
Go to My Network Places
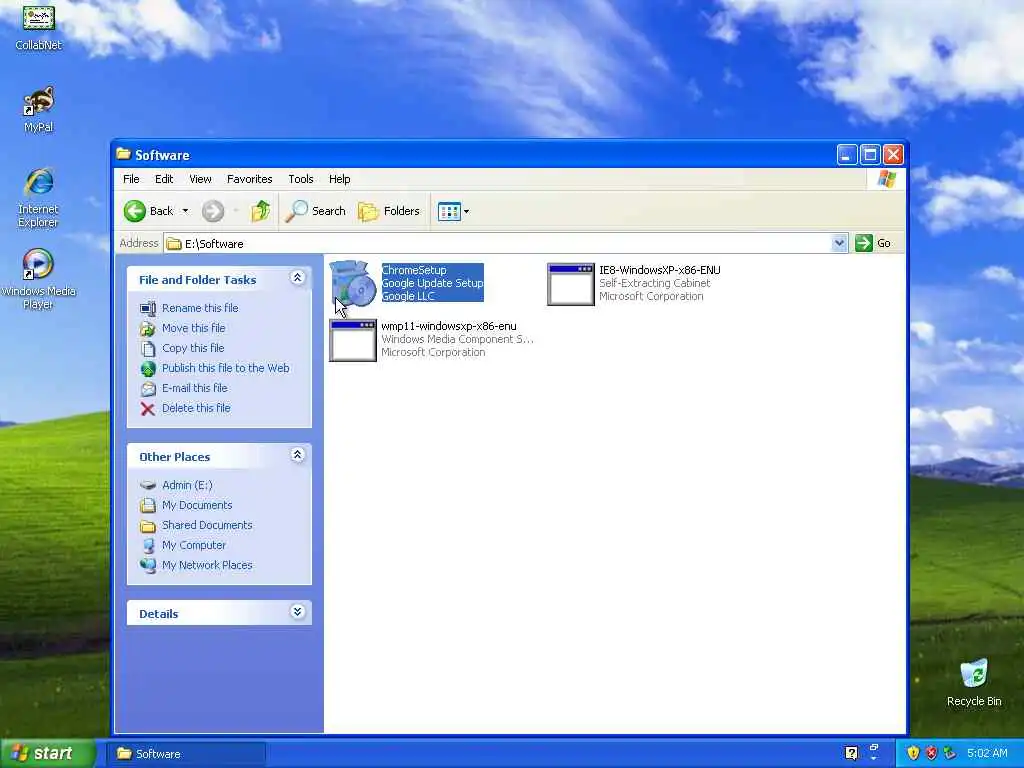coord(206,565)
